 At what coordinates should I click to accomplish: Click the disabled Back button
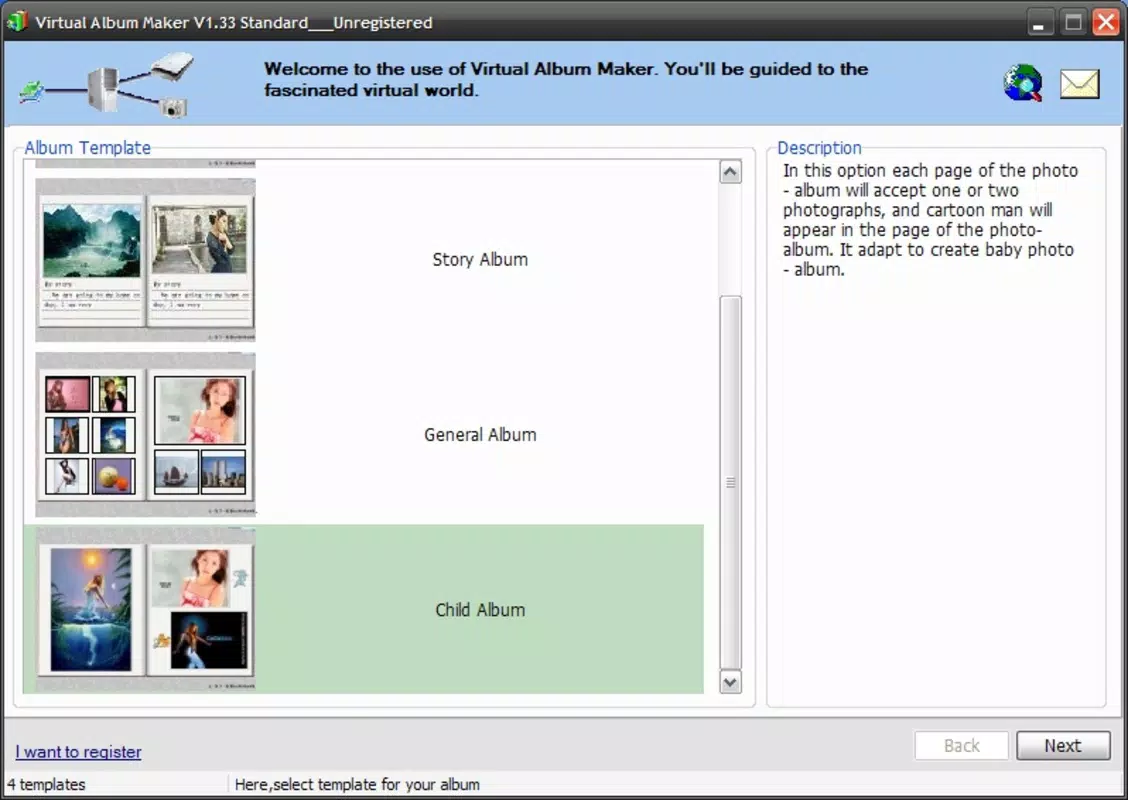coord(961,745)
